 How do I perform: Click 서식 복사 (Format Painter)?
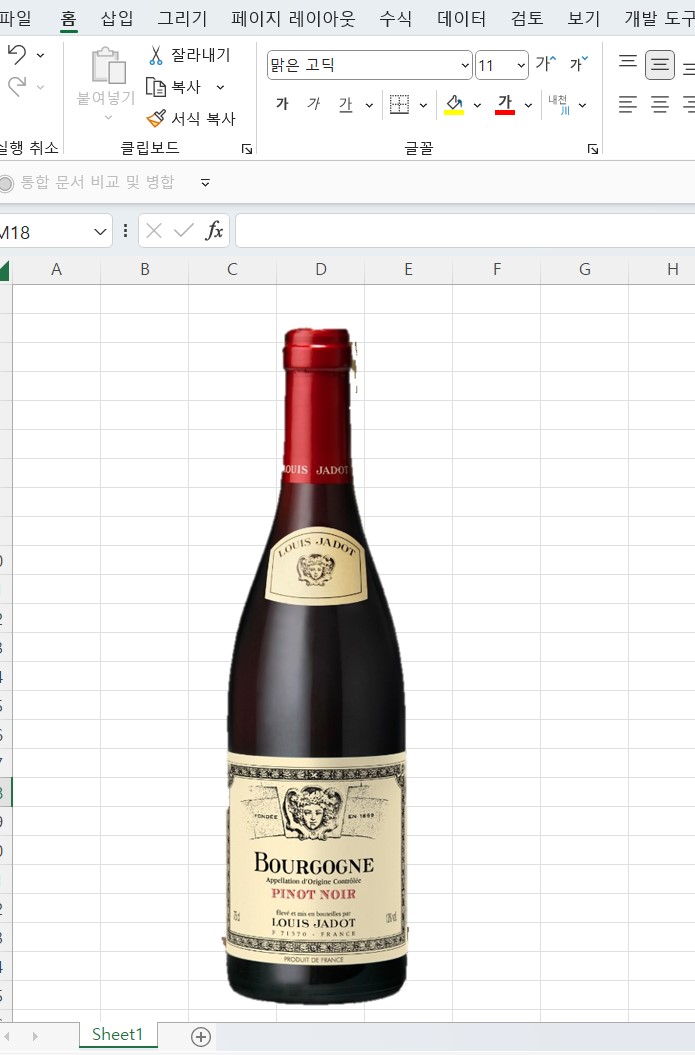click(x=192, y=119)
